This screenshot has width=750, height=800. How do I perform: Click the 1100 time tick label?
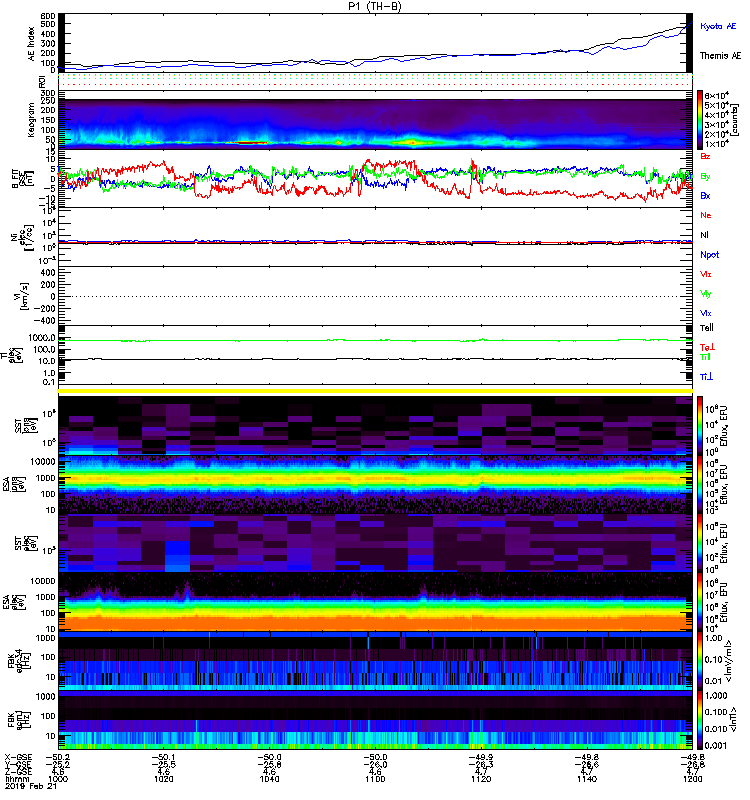(x=375, y=779)
